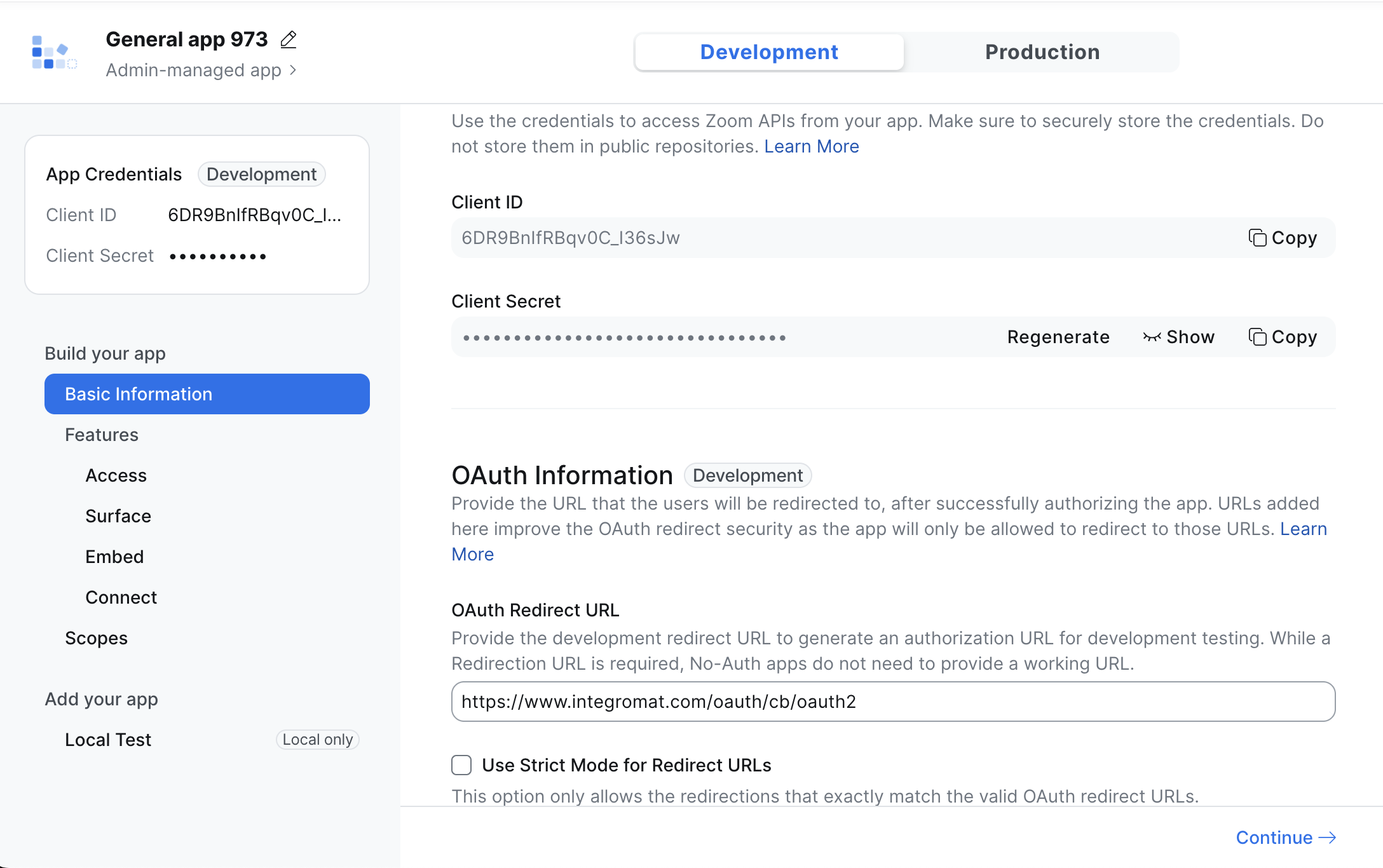Click the Zoom app logo icon
The image size is (1383, 868).
[53, 52]
